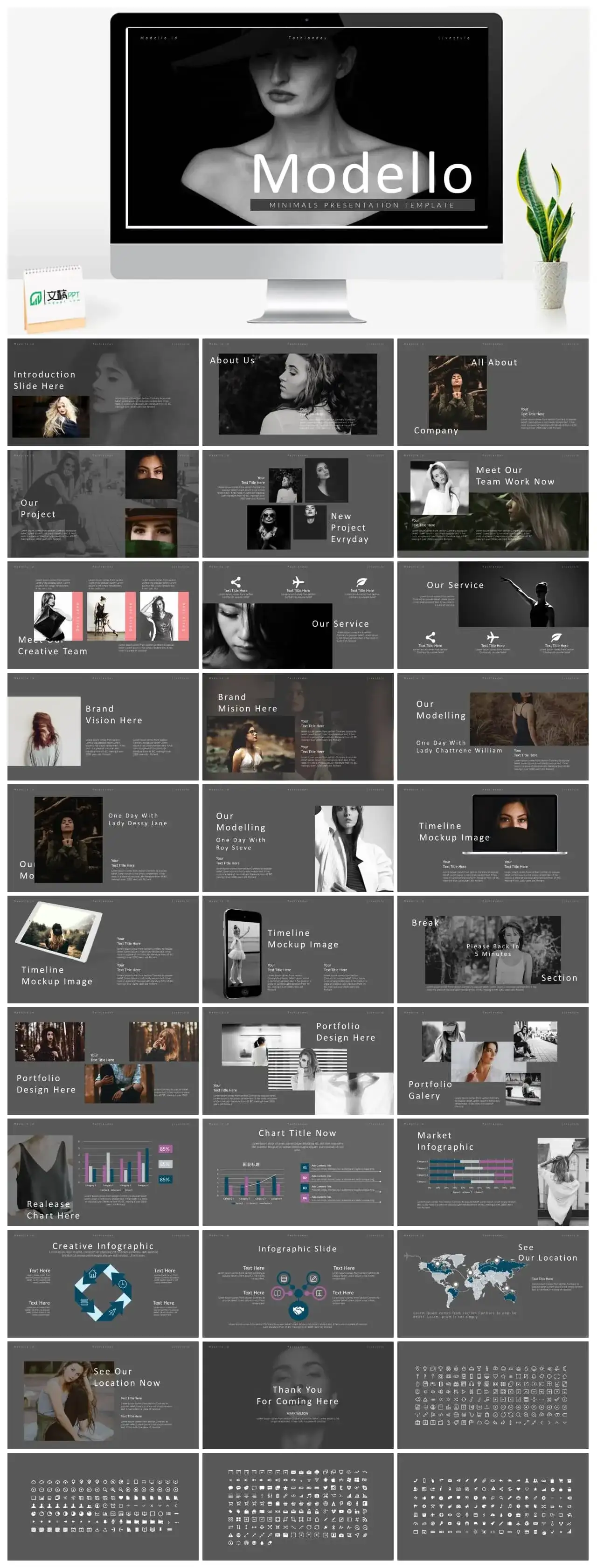Click the Minimals Presentation Template subtitle bar

(x=362, y=205)
